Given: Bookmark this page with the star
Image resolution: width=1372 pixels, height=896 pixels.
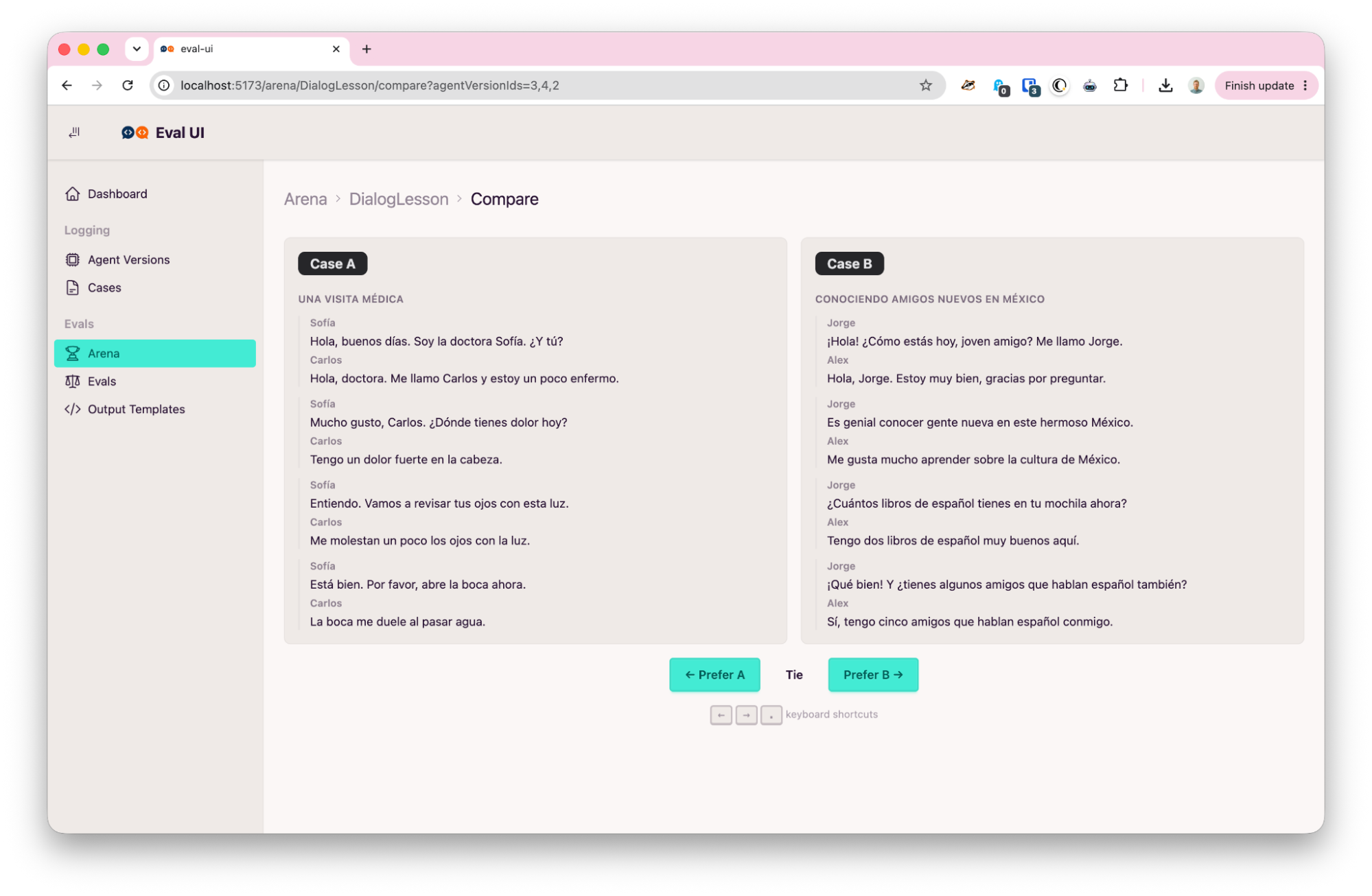Looking at the screenshot, I should (926, 85).
